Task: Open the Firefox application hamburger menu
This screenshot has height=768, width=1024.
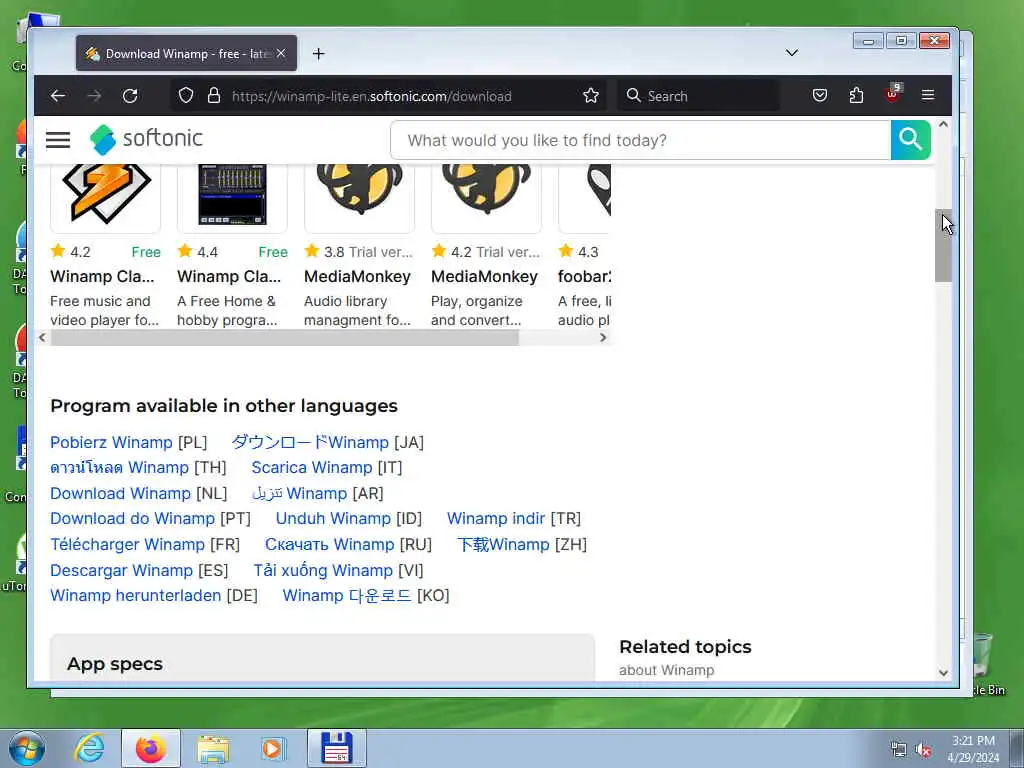Action: [928, 96]
